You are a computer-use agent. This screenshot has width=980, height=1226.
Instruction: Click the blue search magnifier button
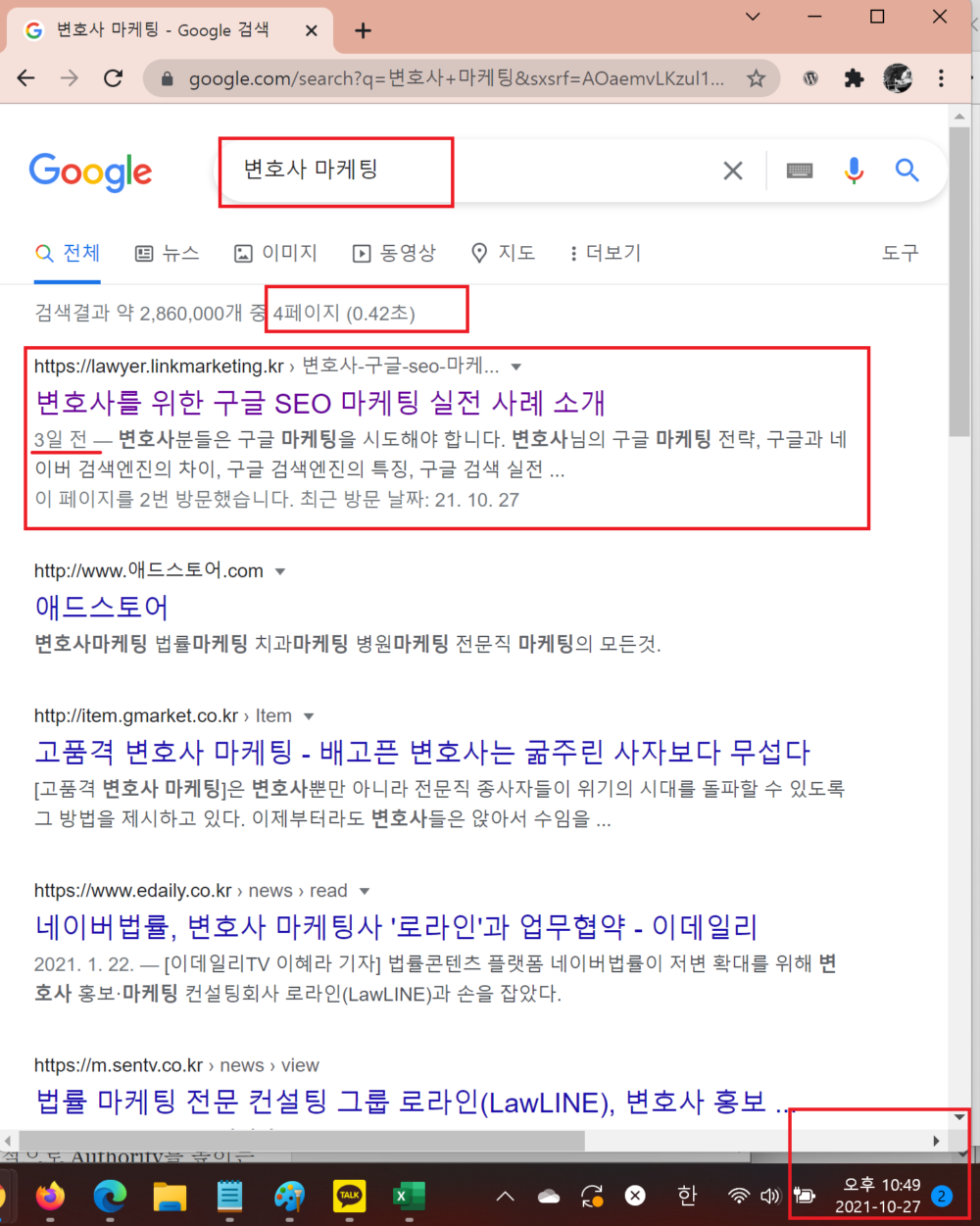click(x=906, y=171)
